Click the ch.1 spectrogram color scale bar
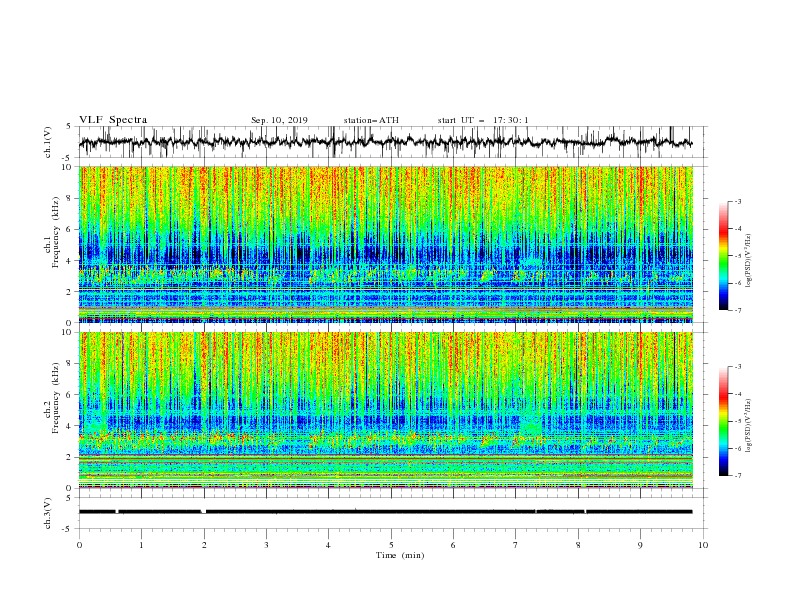 point(723,256)
